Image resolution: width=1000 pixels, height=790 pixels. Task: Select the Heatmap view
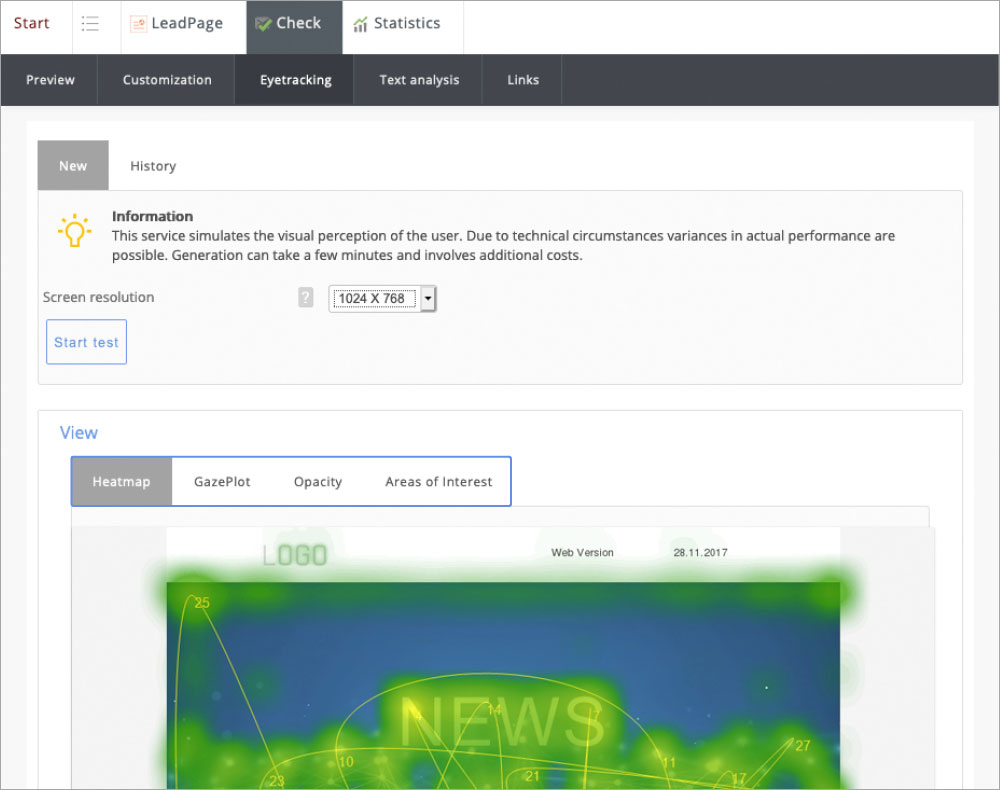coord(121,482)
